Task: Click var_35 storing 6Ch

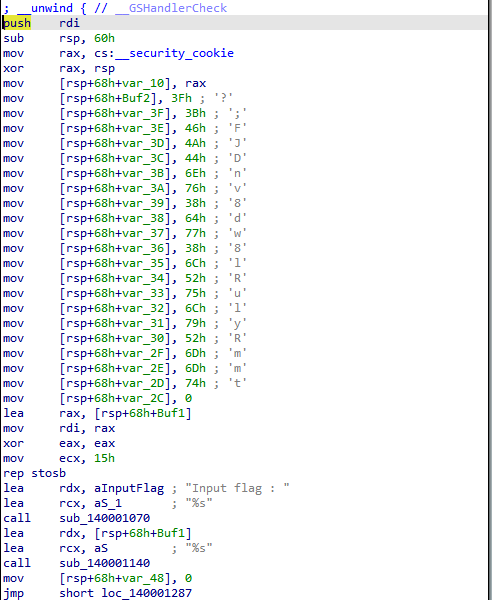Action: [143, 263]
